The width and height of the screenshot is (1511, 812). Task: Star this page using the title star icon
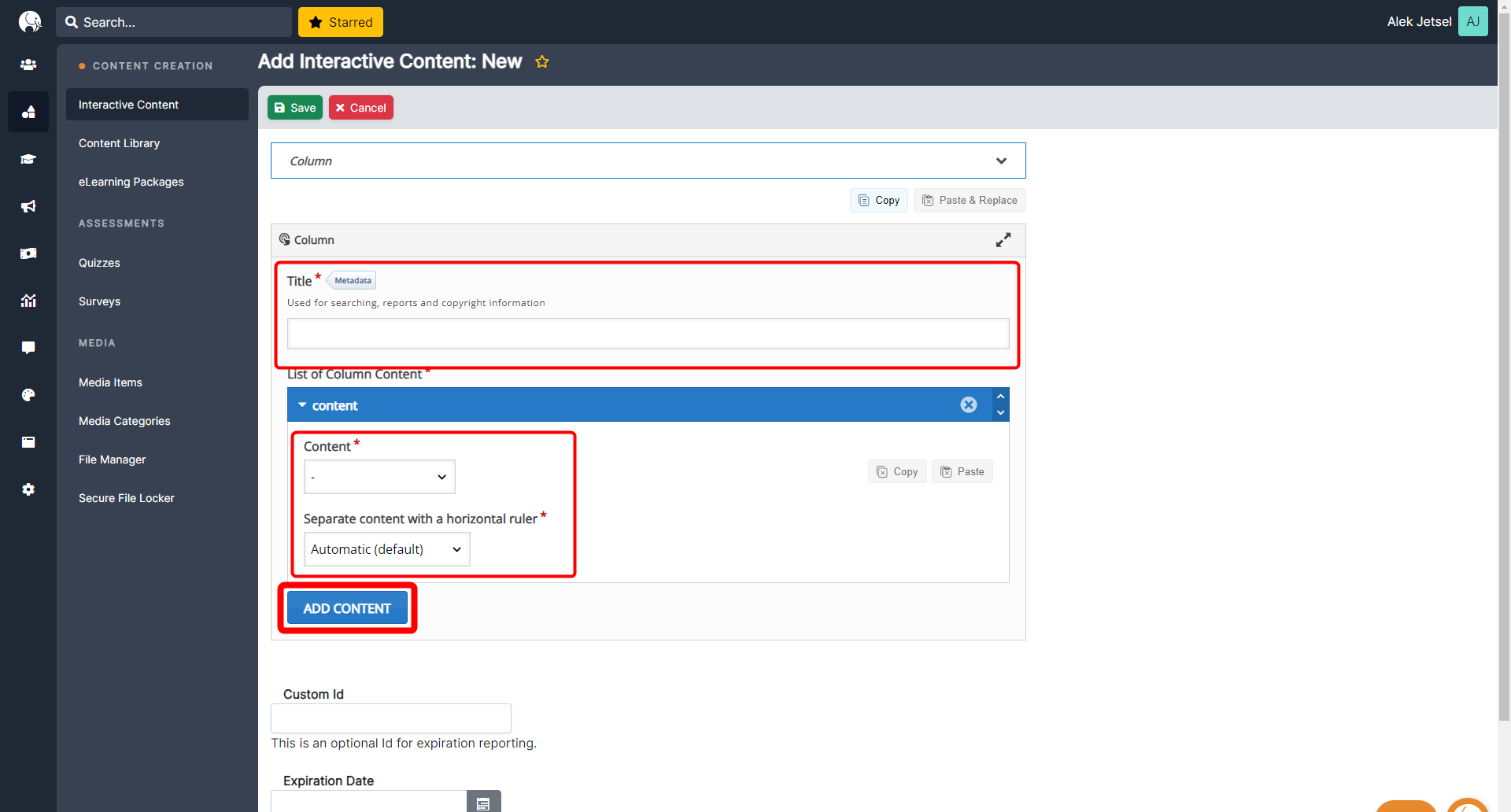(542, 61)
